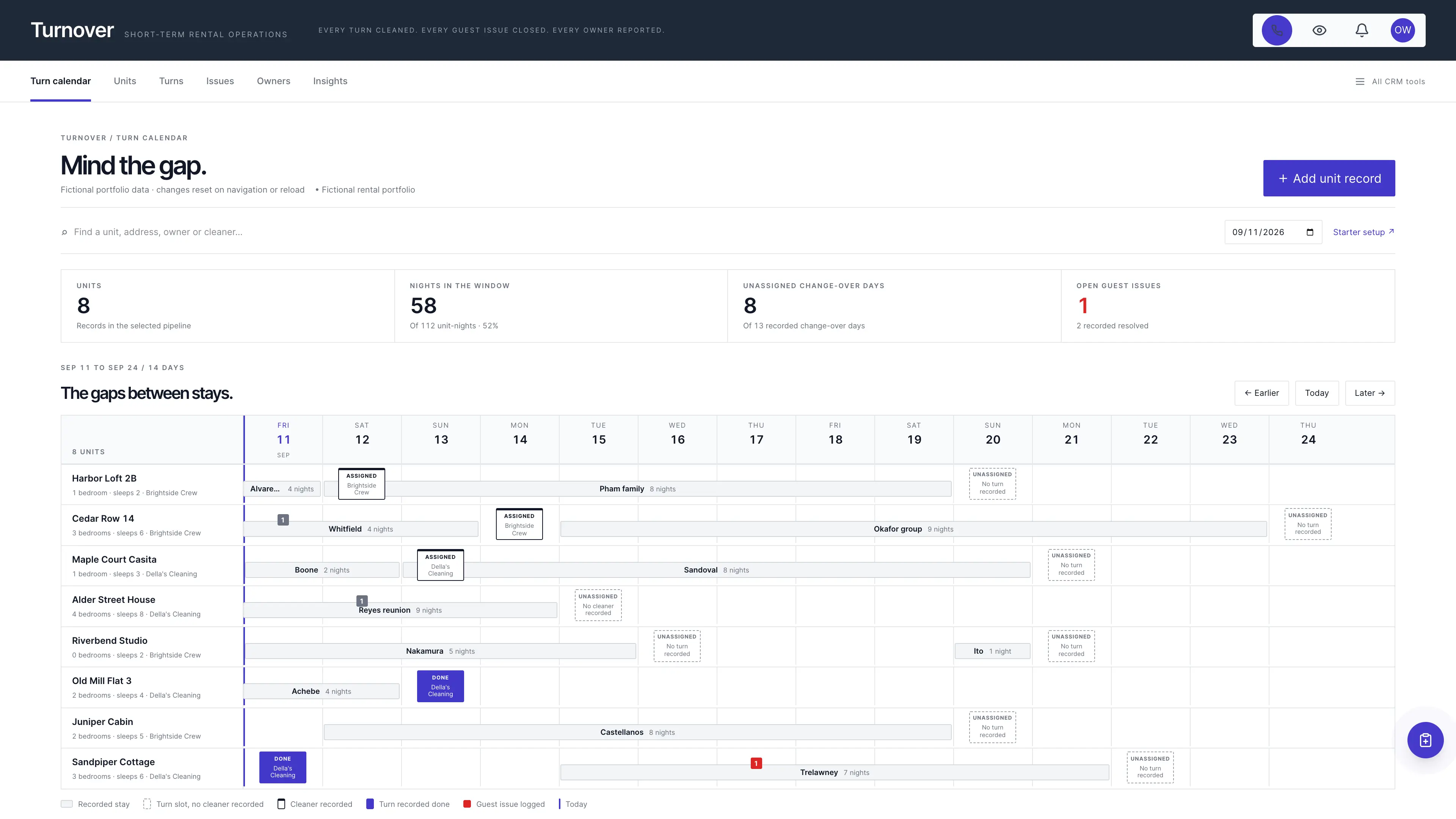Open assigned Brightside Crew turn for Cedar Row 14
Screen dimensions: 1456x819
(519, 524)
